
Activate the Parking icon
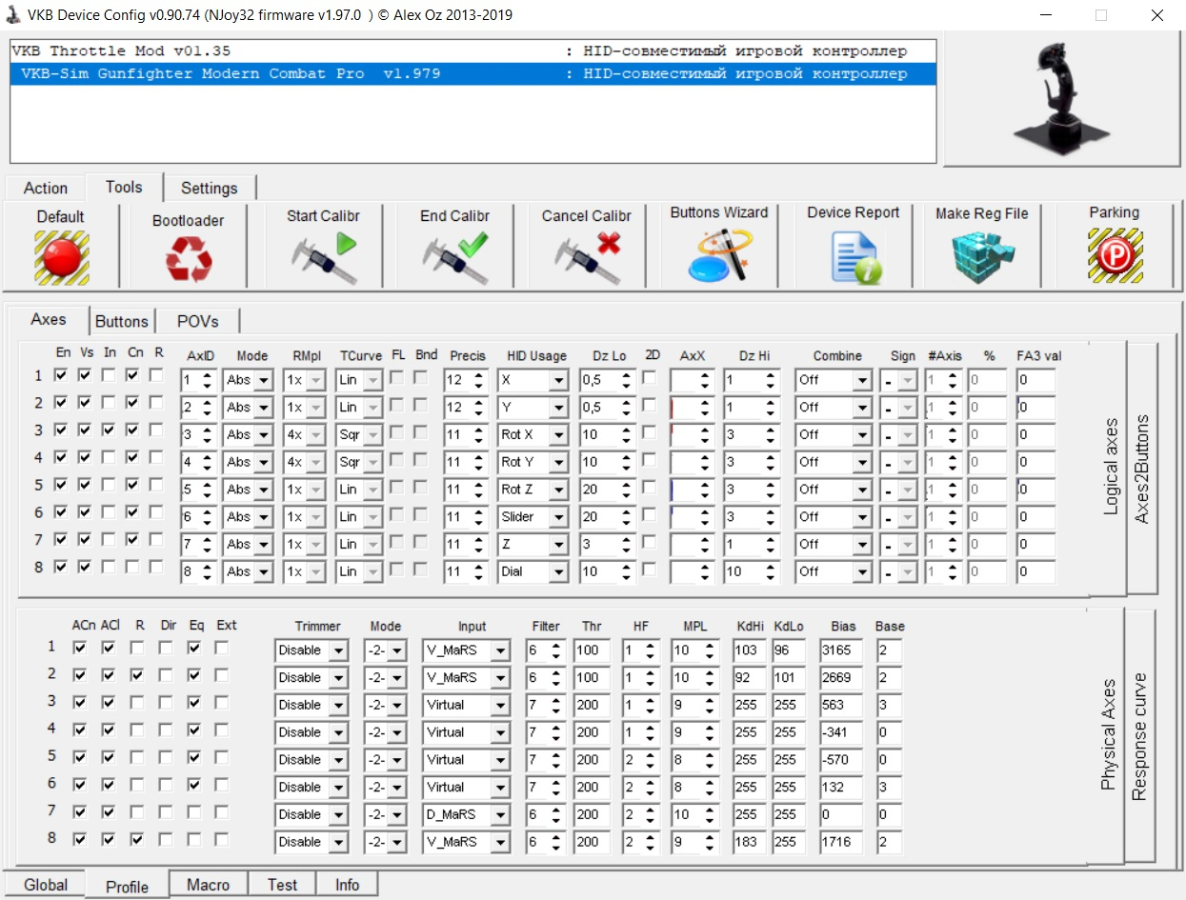(x=1114, y=257)
